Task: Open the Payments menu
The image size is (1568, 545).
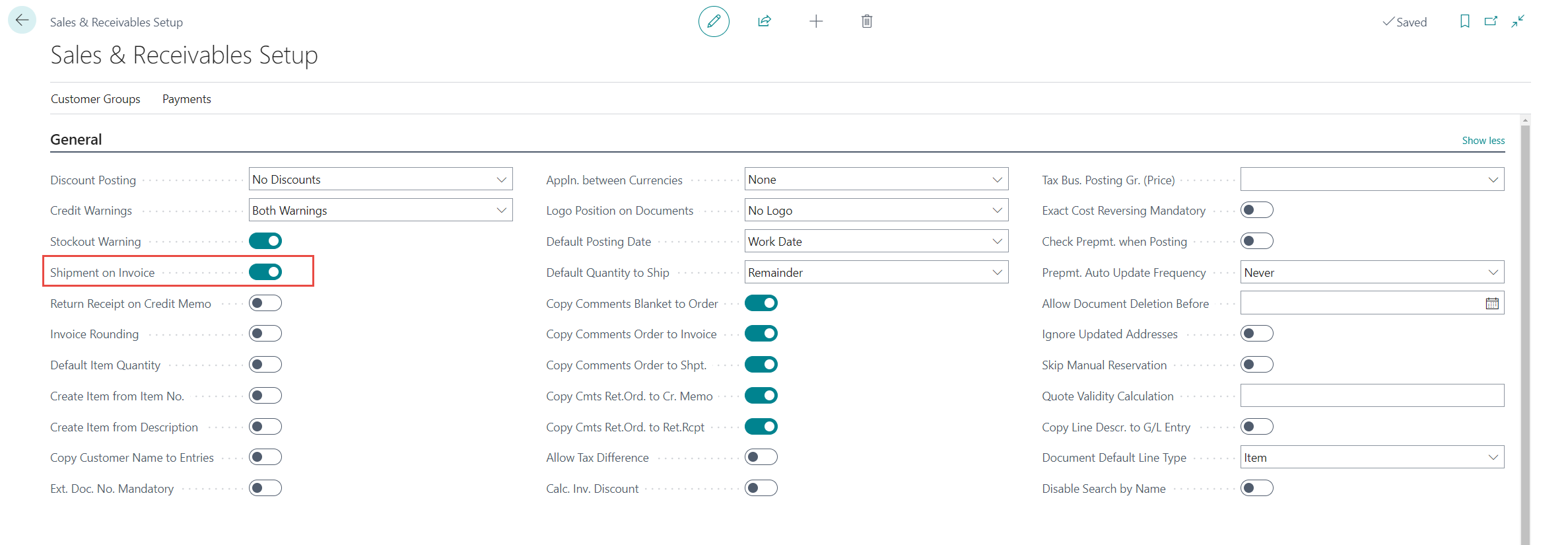Action: coord(186,99)
